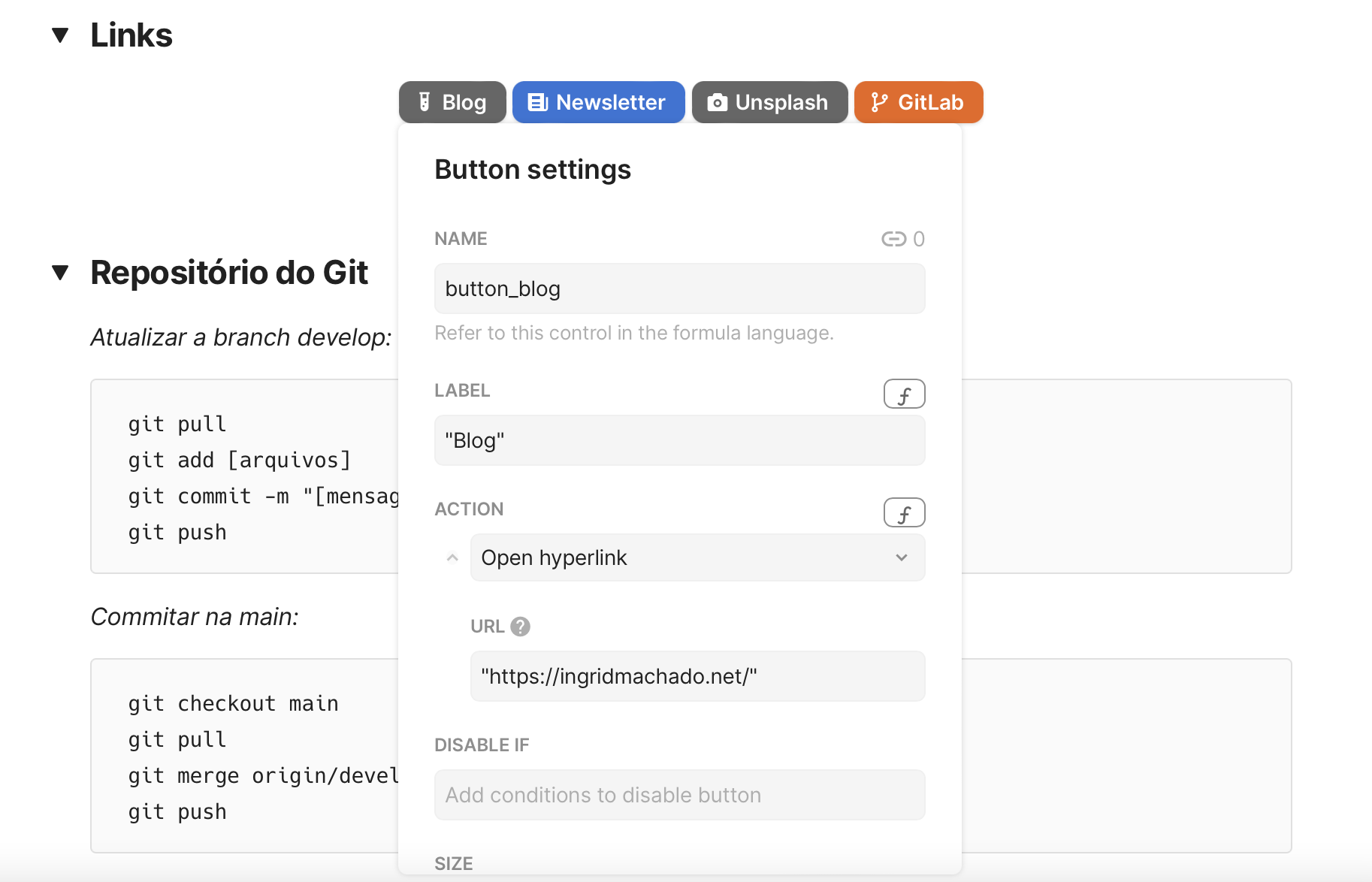Select the GitLab button
This screenshot has width=1372, height=882.
point(918,101)
